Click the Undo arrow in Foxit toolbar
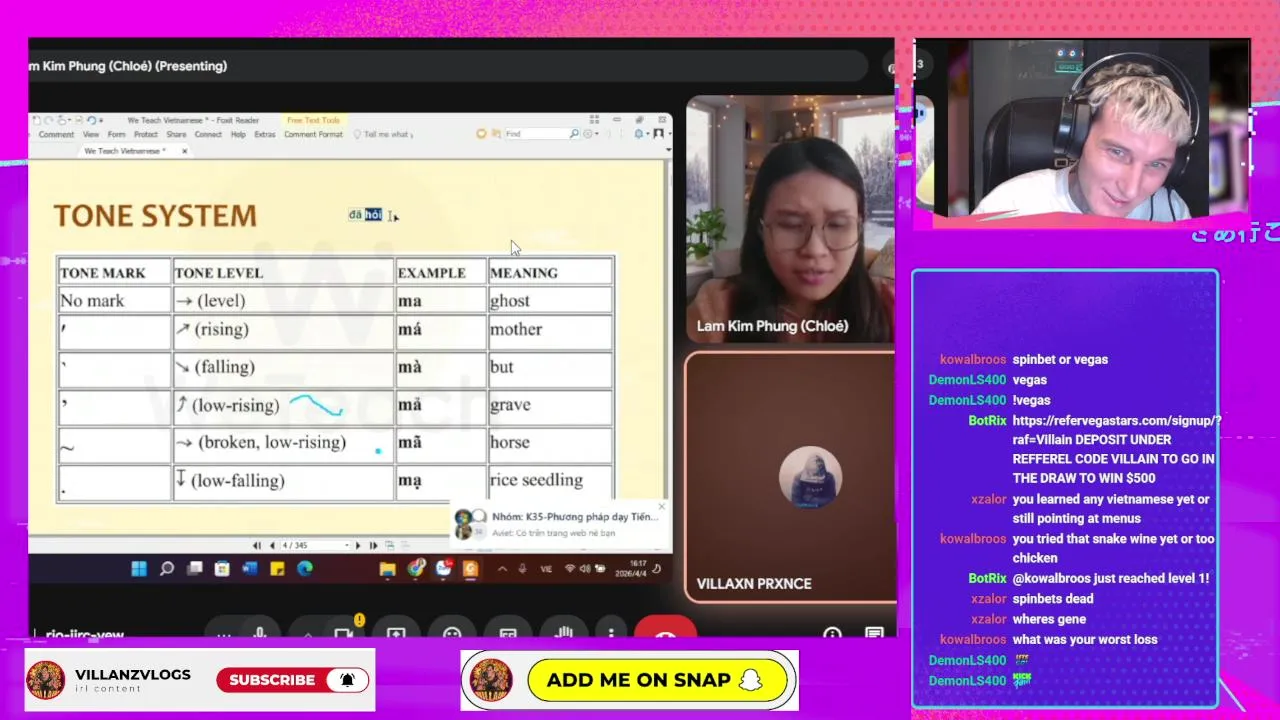 pyautogui.click(x=91, y=120)
